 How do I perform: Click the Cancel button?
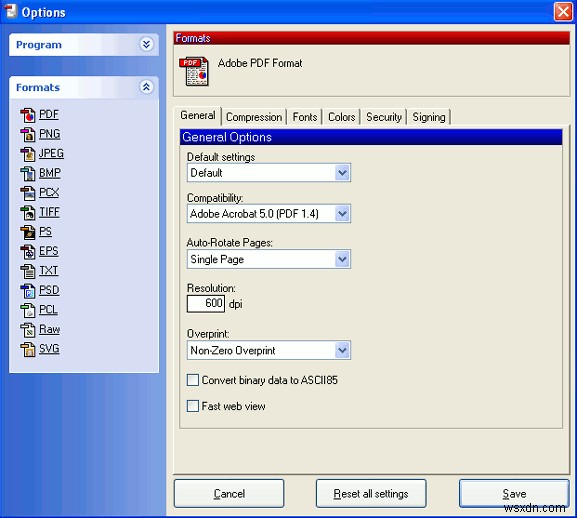pos(229,493)
